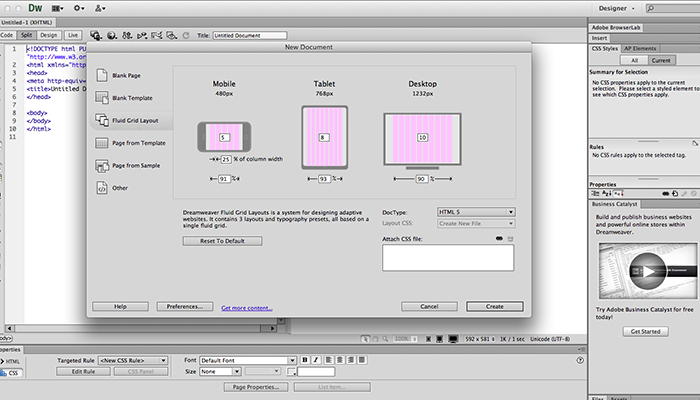Click Show List View A-Z icon
This screenshot has height=400, width=700.
pos(607,193)
